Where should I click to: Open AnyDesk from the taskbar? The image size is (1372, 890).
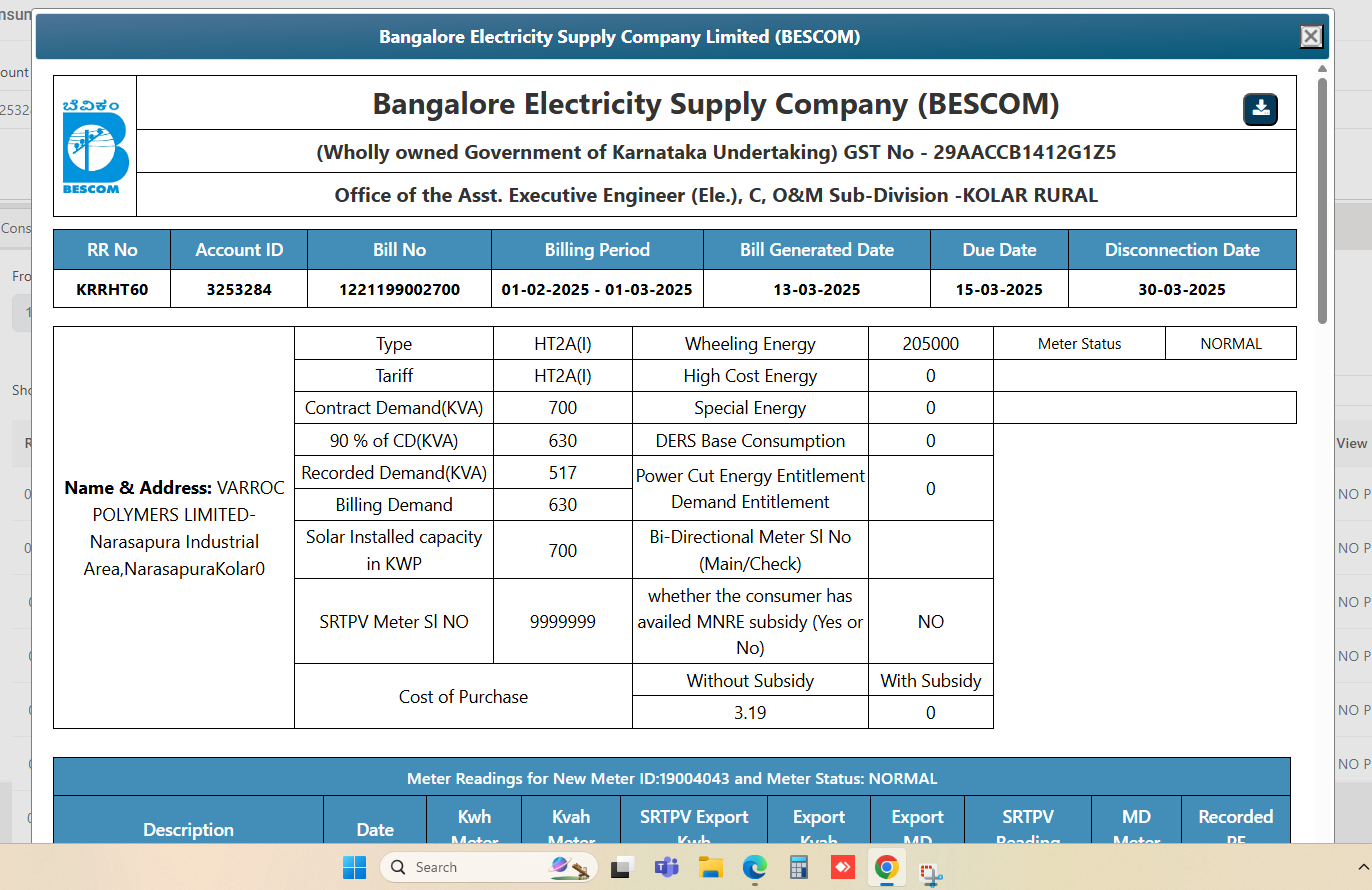point(842,867)
